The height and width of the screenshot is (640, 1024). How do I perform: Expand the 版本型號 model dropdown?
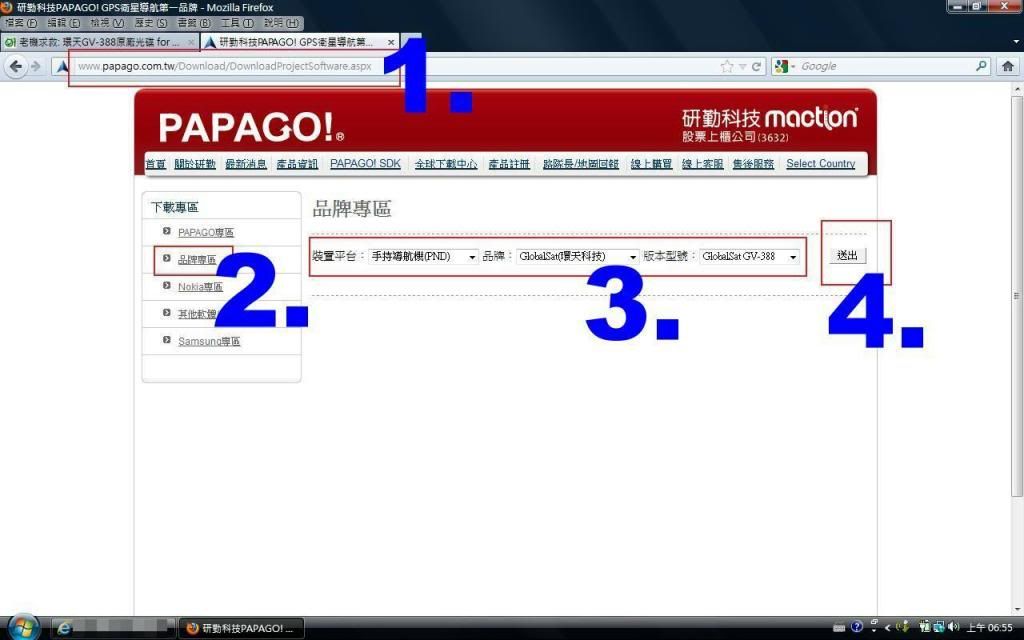tap(750, 257)
